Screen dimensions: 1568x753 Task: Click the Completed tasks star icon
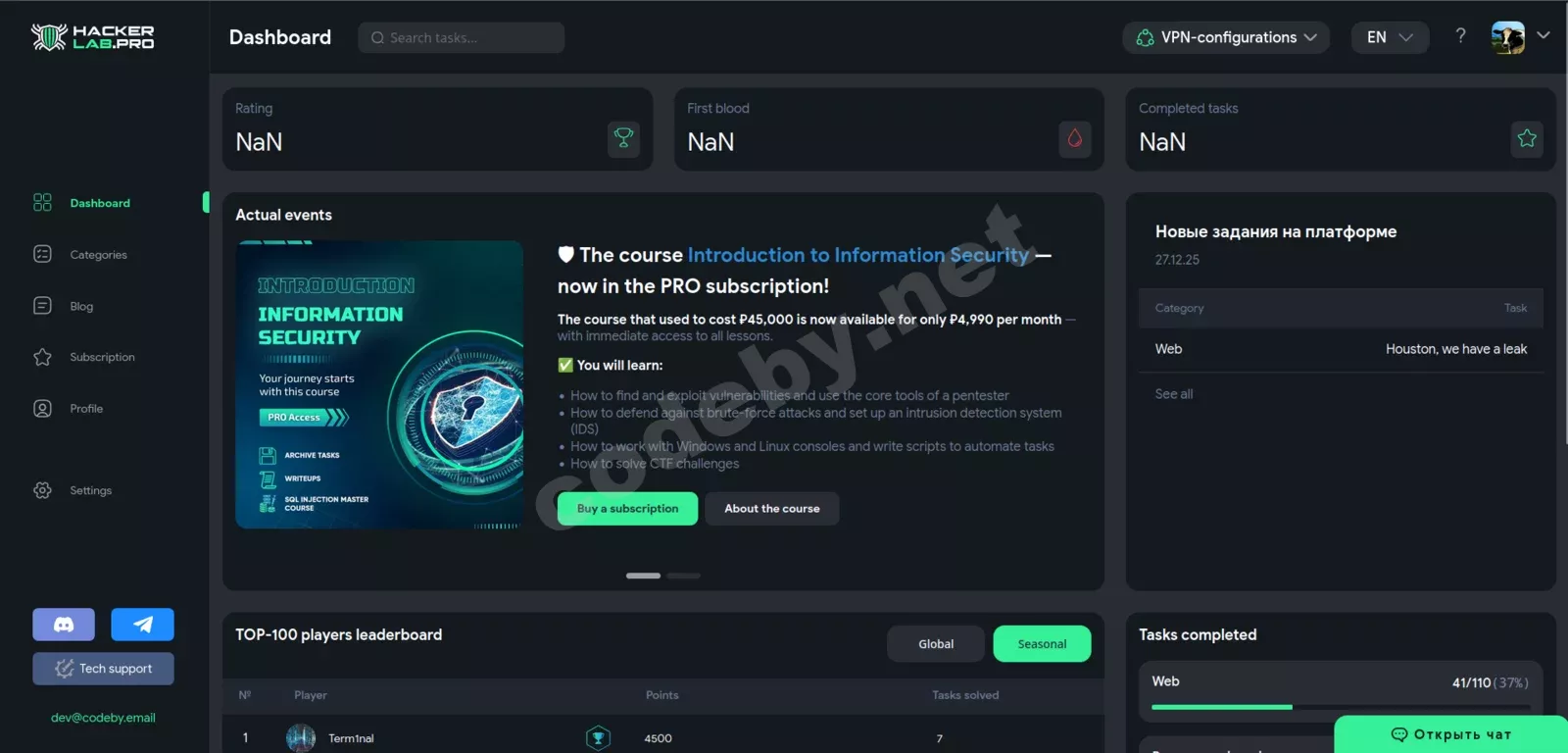[x=1527, y=139]
